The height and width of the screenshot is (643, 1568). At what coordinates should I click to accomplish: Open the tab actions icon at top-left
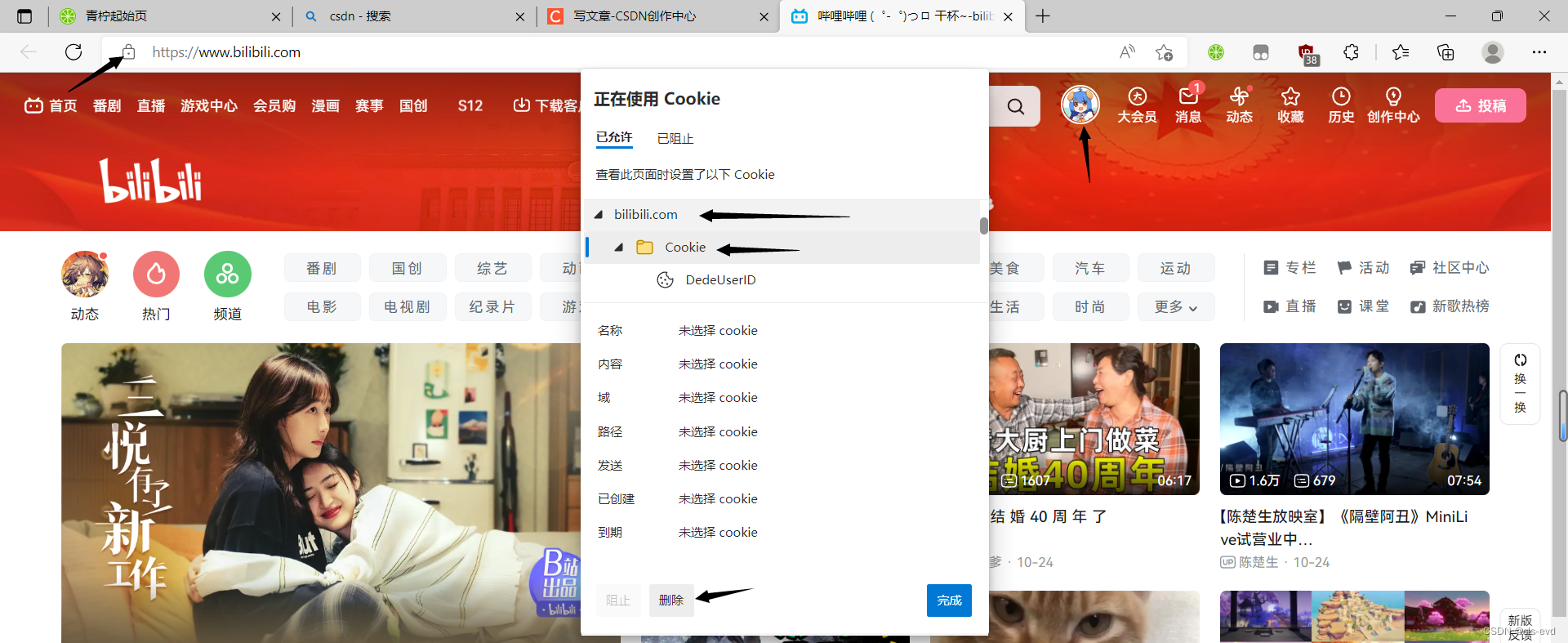24,16
